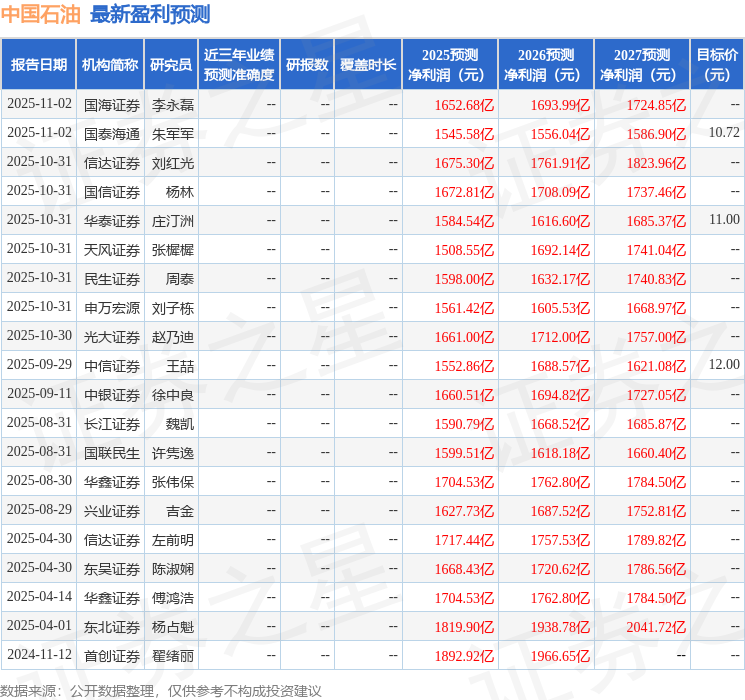
Task: Click the 1892.92亿 forecast value
Action: [464, 656]
